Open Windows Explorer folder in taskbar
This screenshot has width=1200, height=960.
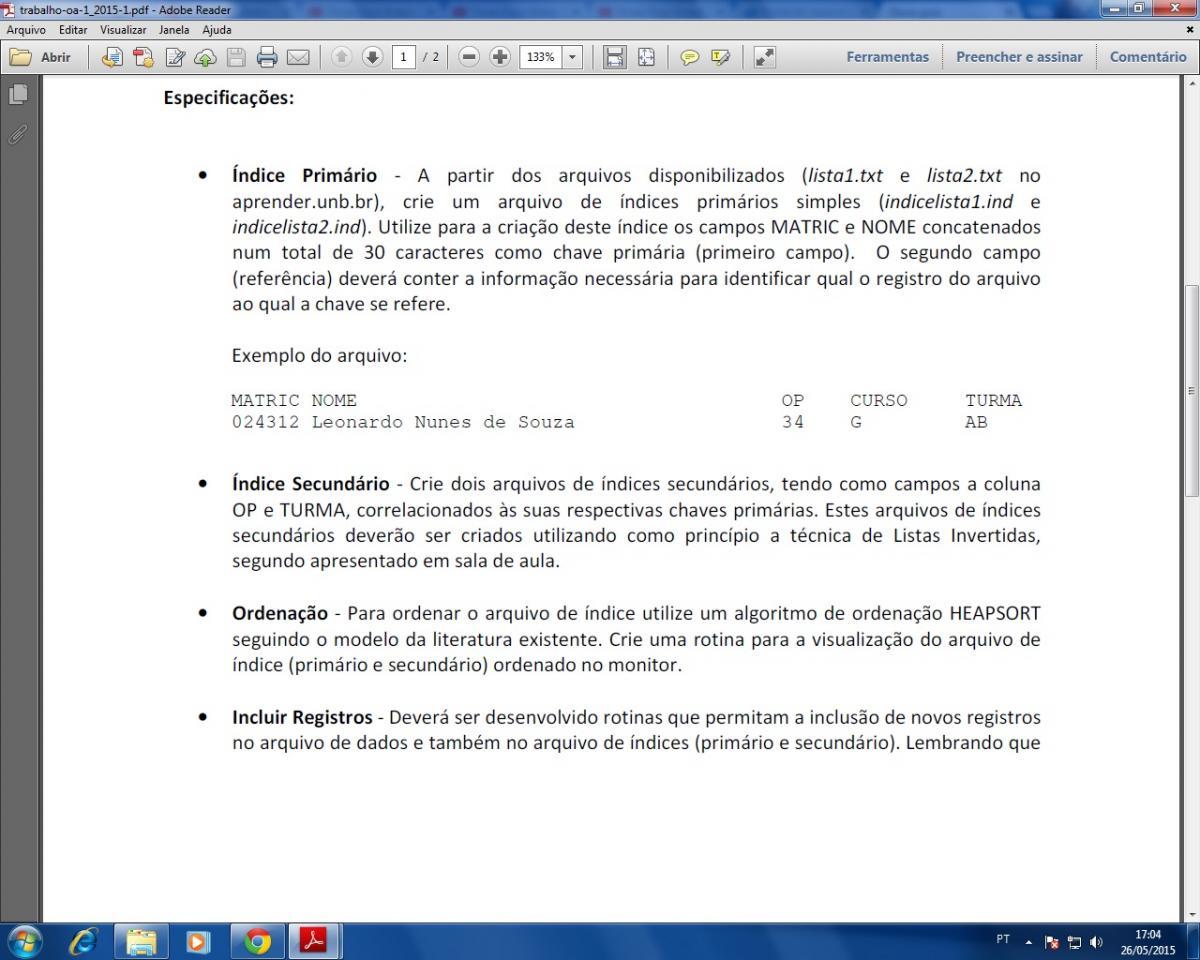141,942
